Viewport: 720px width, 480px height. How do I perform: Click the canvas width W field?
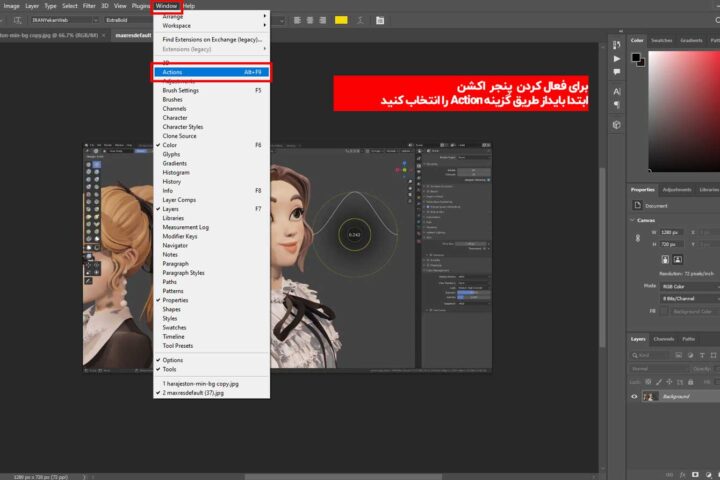point(672,232)
